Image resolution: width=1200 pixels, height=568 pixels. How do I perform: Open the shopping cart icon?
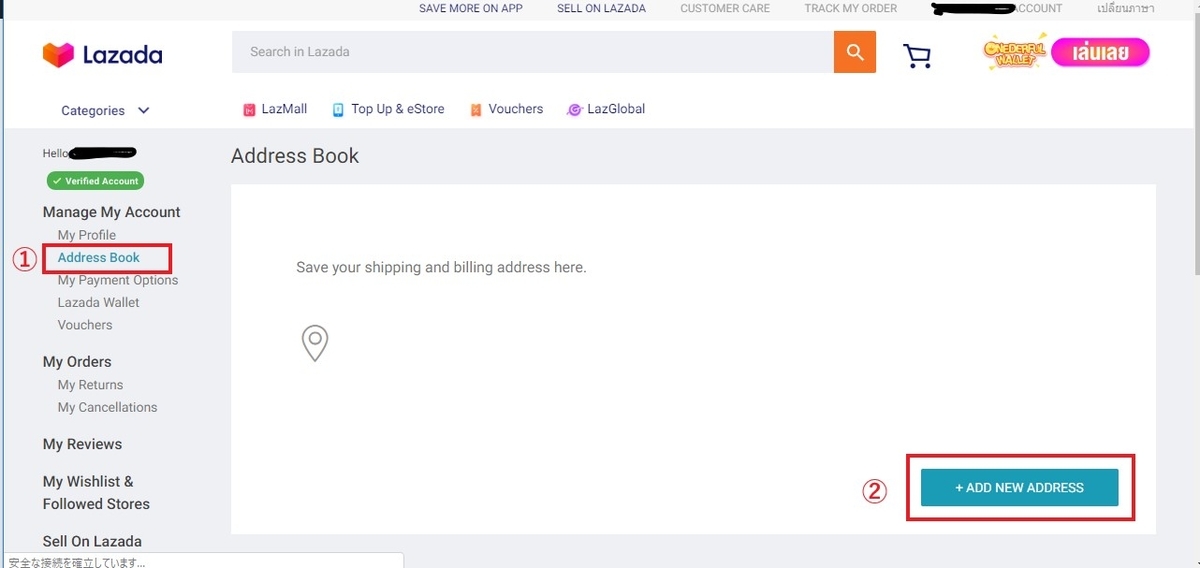click(x=917, y=55)
